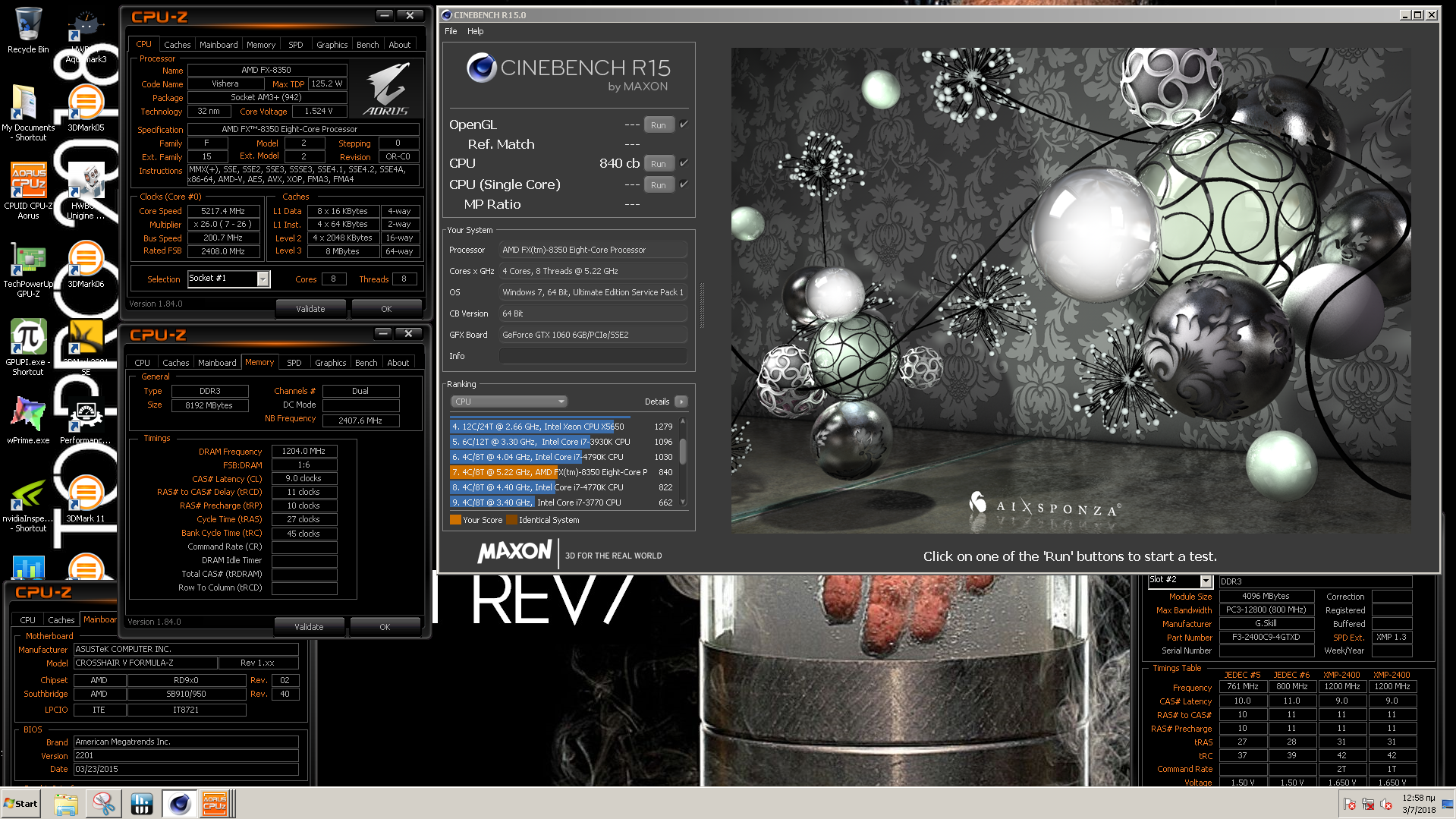Screen dimensions: 1456x819
Task: Launch TechPowerUp GPU-Z desktop icon
Action: click(28, 270)
